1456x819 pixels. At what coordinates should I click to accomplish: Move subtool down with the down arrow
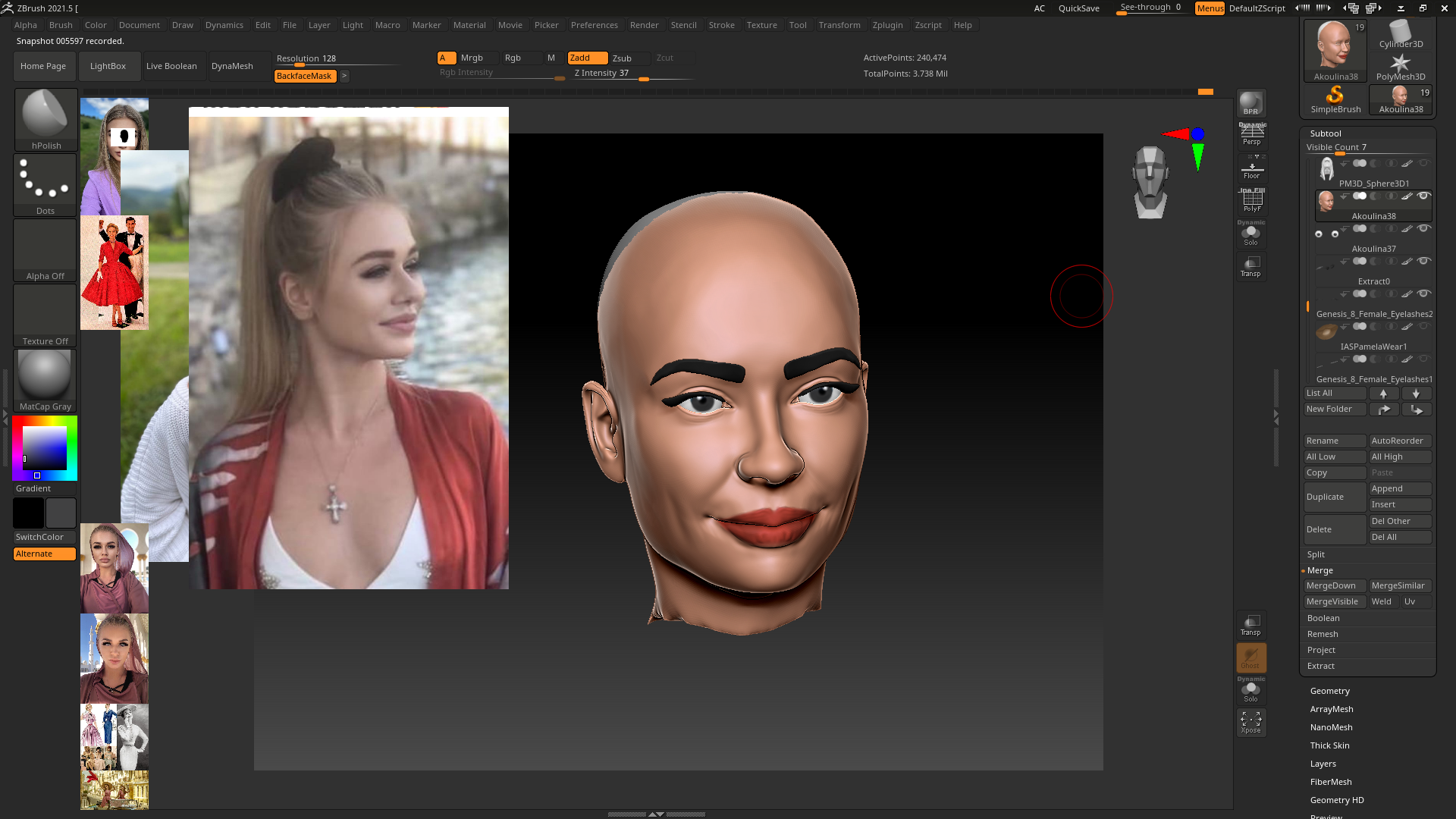pos(1416,394)
